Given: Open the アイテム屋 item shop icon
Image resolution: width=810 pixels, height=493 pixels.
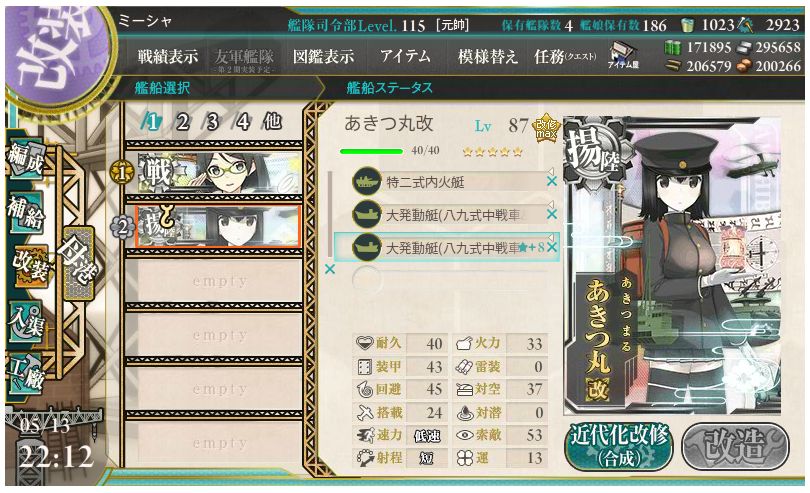Looking at the screenshot, I should tap(623, 56).
